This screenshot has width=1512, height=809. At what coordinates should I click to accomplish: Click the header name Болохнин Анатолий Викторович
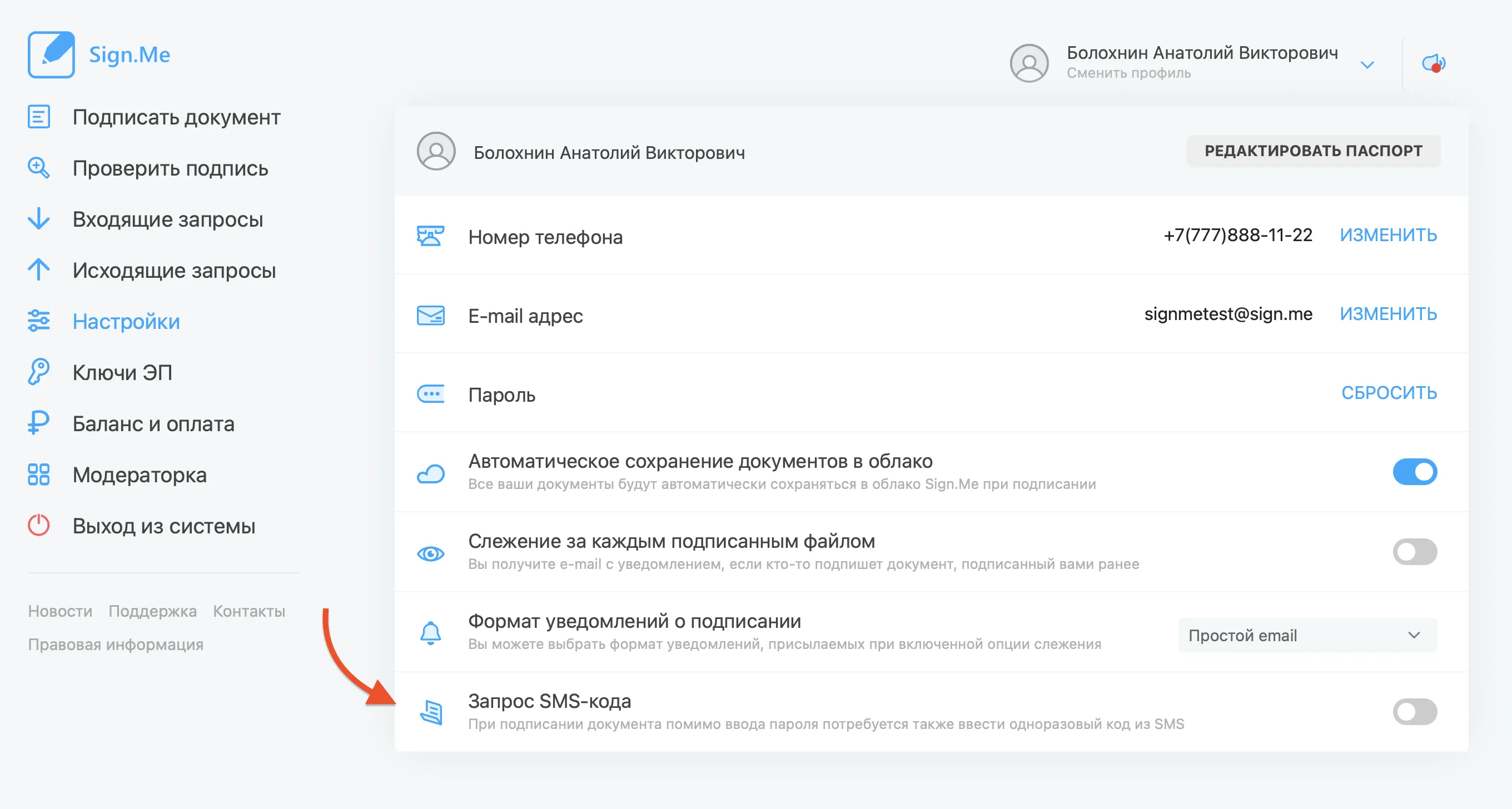(1202, 52)
